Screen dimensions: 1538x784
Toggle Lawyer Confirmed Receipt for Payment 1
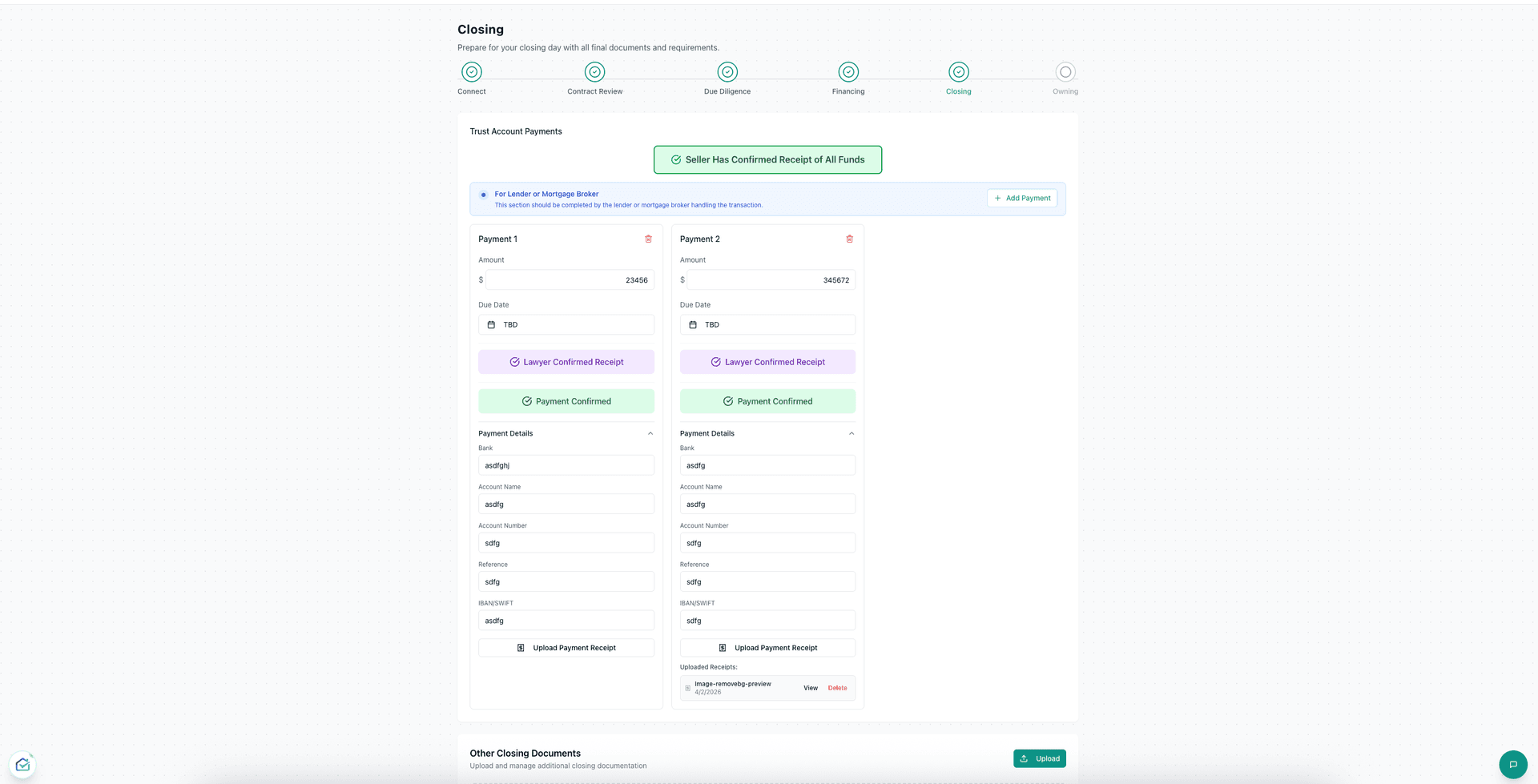pos(566,362)
